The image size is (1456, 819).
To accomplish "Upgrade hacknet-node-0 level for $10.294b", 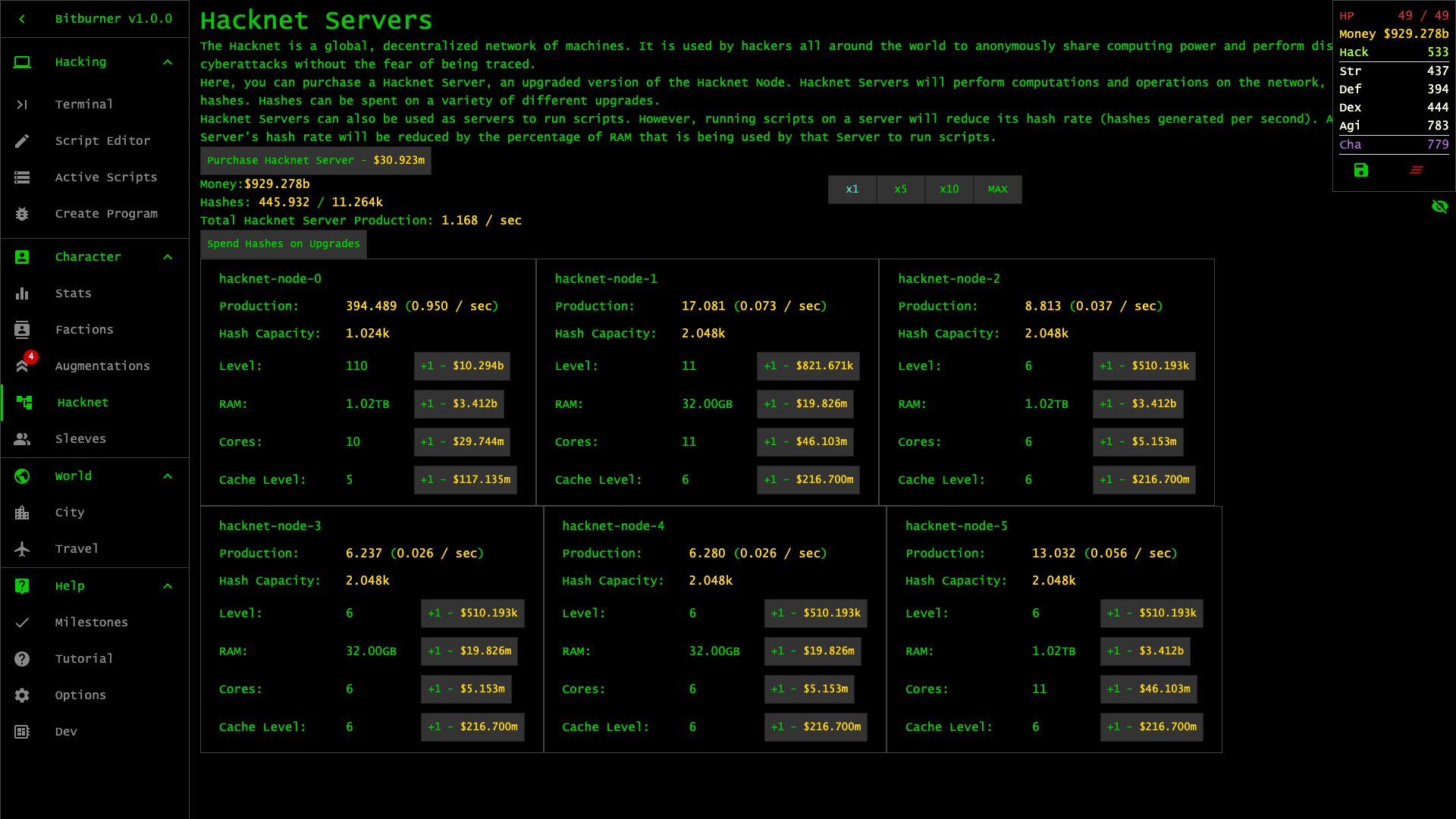I will [x=462, y=366].
